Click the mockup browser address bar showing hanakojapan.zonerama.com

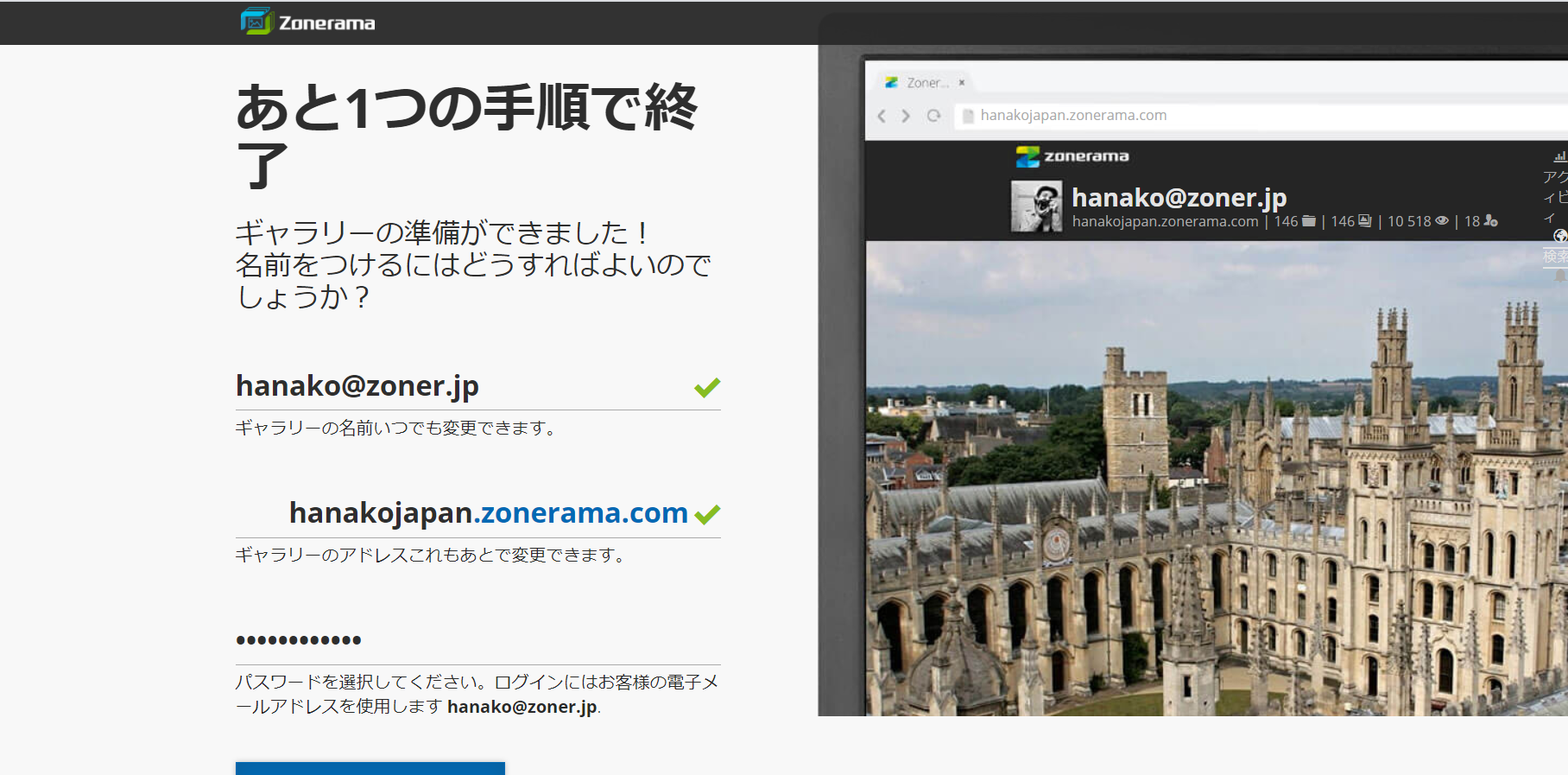point(1261,116)
